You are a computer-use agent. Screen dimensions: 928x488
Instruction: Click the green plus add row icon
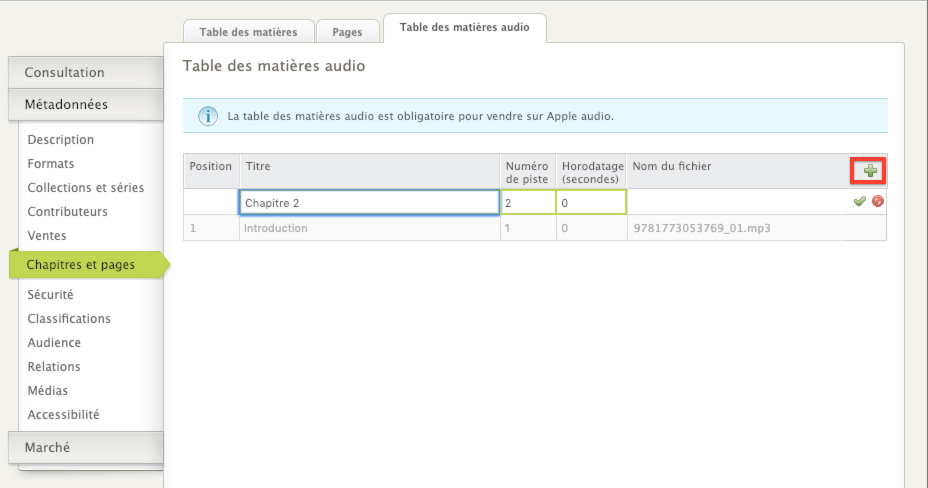tap(870, 171)
